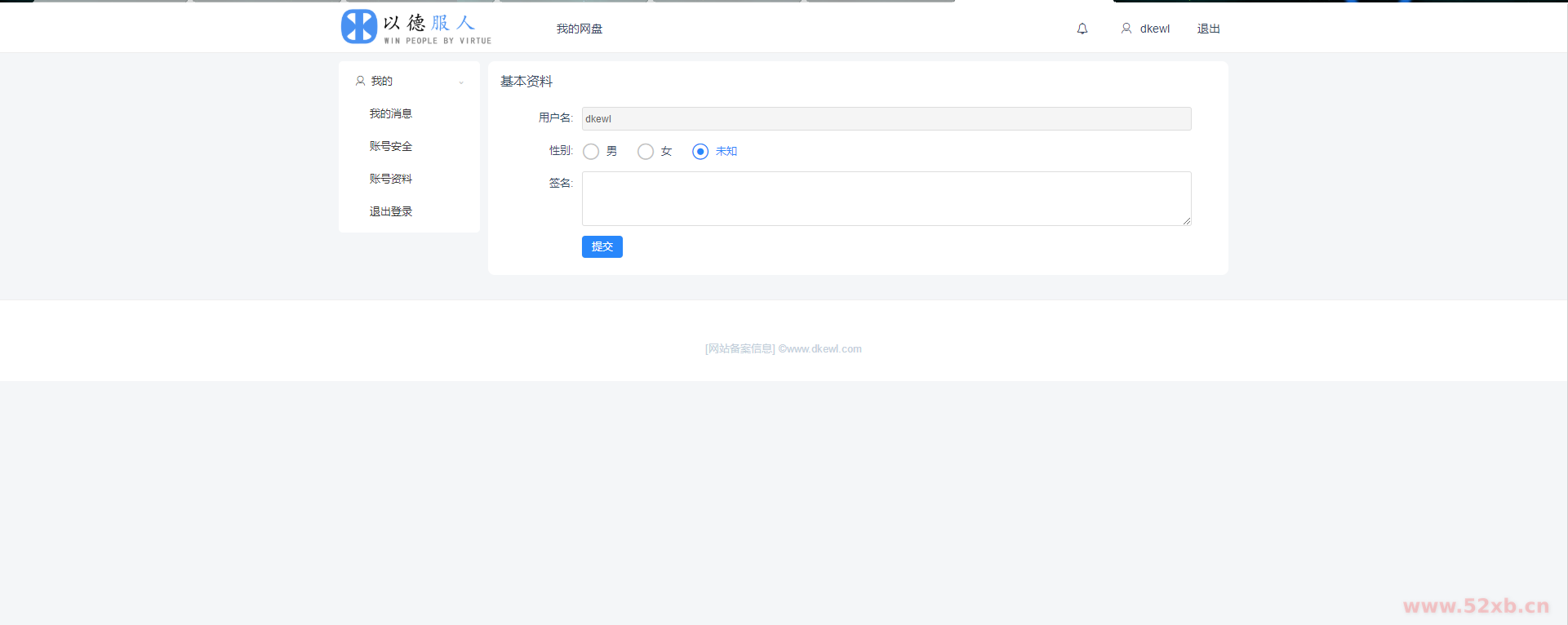Open 我的网盘 in the top navigation
This screenshot has width=1568, height=625.
click(x=580, y=29)
